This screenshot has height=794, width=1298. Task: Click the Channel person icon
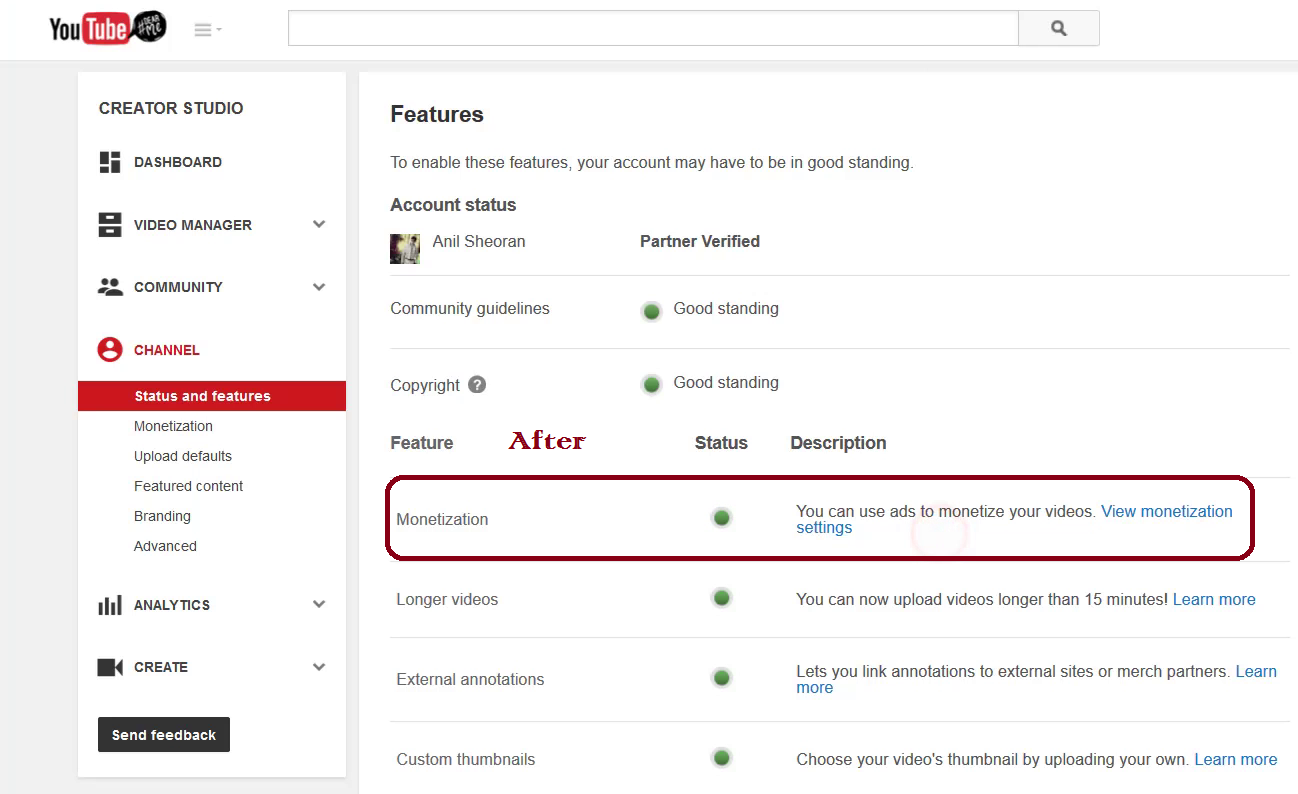[110, 350]
